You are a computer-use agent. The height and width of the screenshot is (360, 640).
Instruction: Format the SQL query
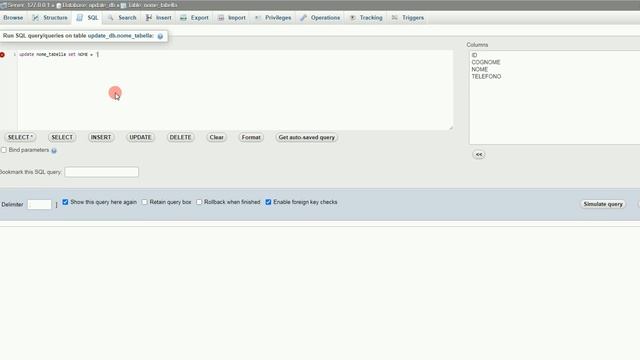click(251, 138)
